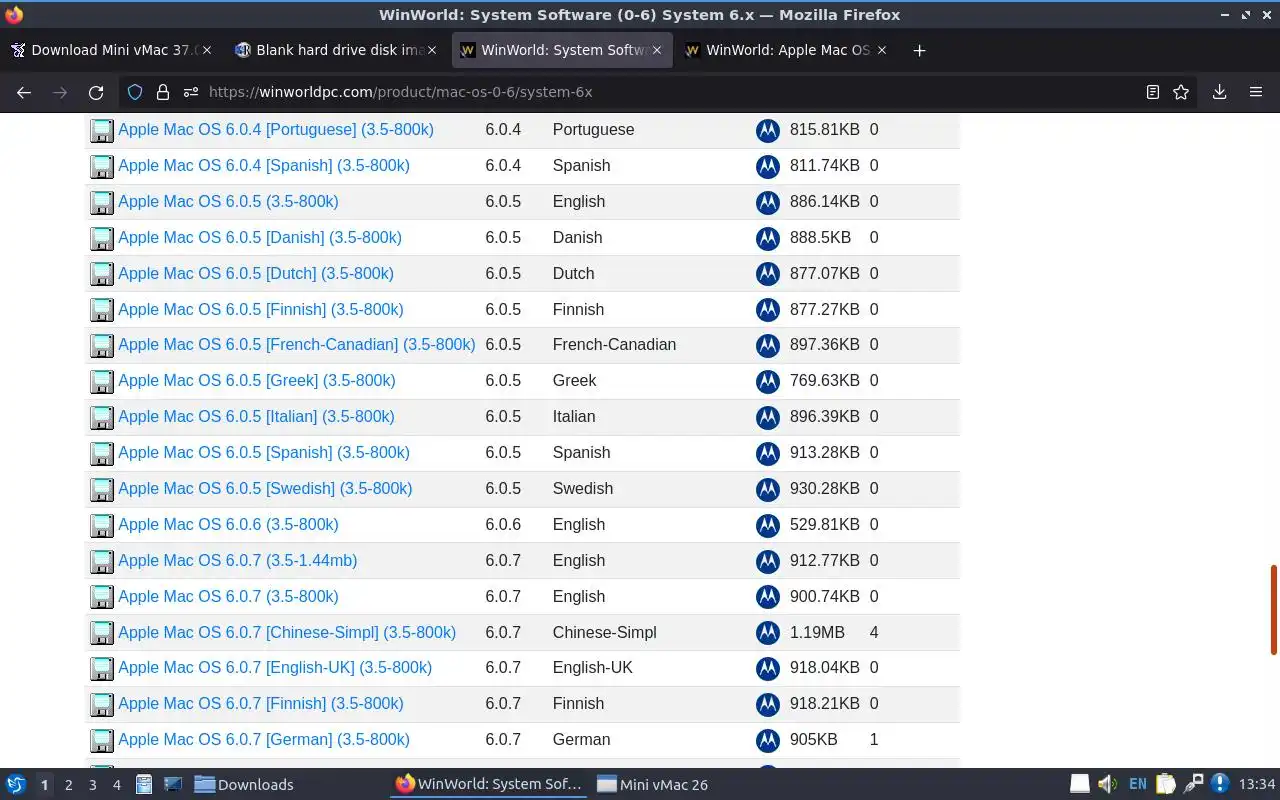Open Apple Mac OS 6.0.7 (3.5-1.44mb) link
Viewport: 1280px width, 800px height.
(238, 561)
